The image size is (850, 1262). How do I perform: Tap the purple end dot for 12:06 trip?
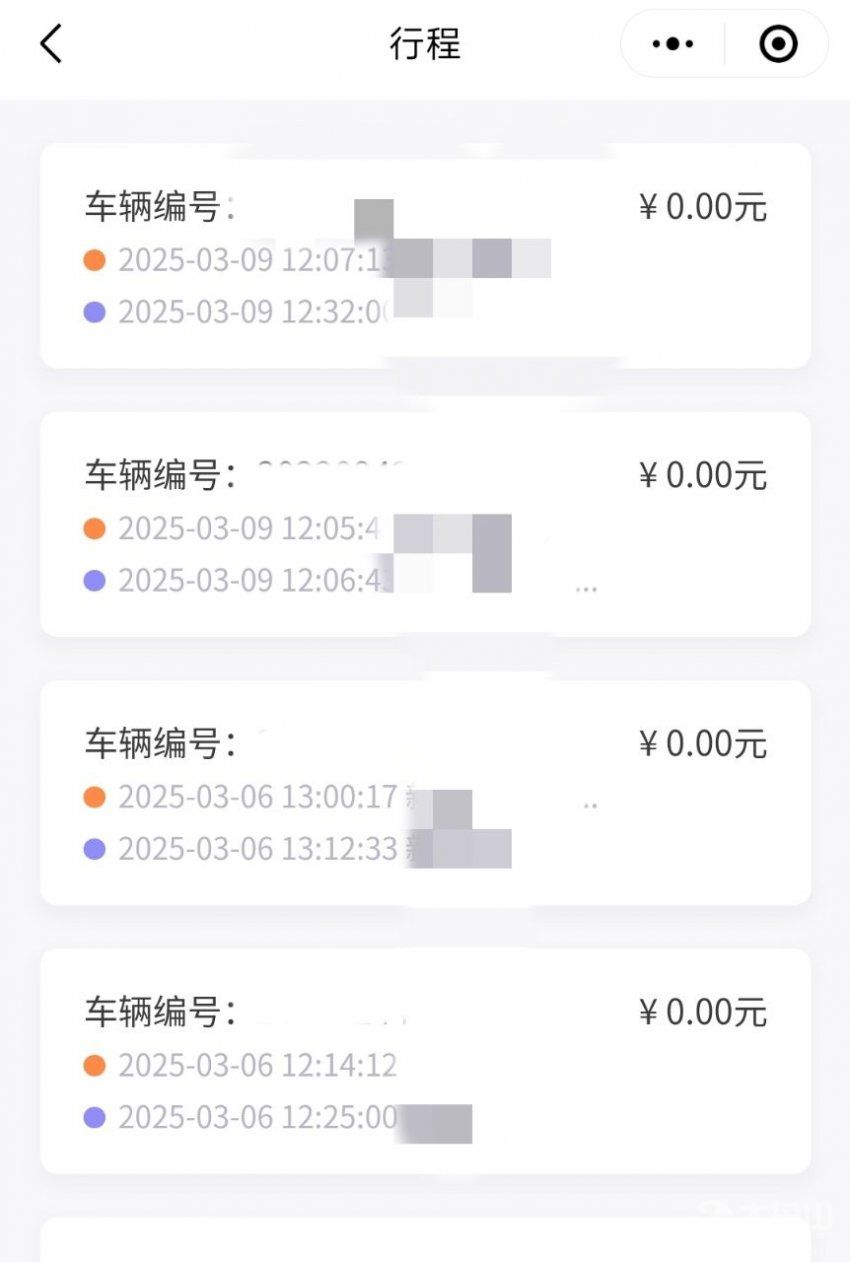tap(95, 580)
